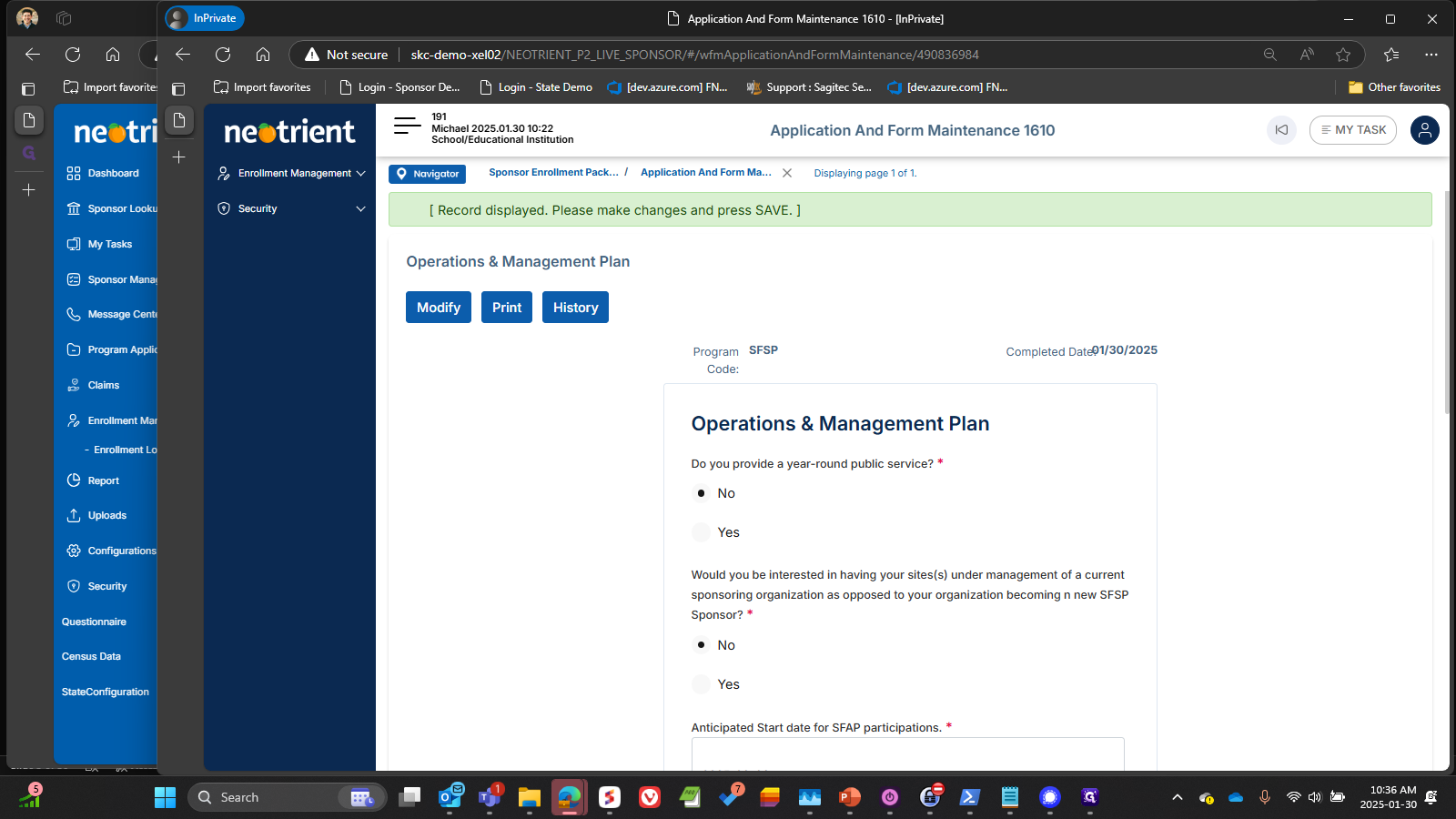Click the Modify button
This screenshot has height=819, width=1456.
(x=439, y=308)
